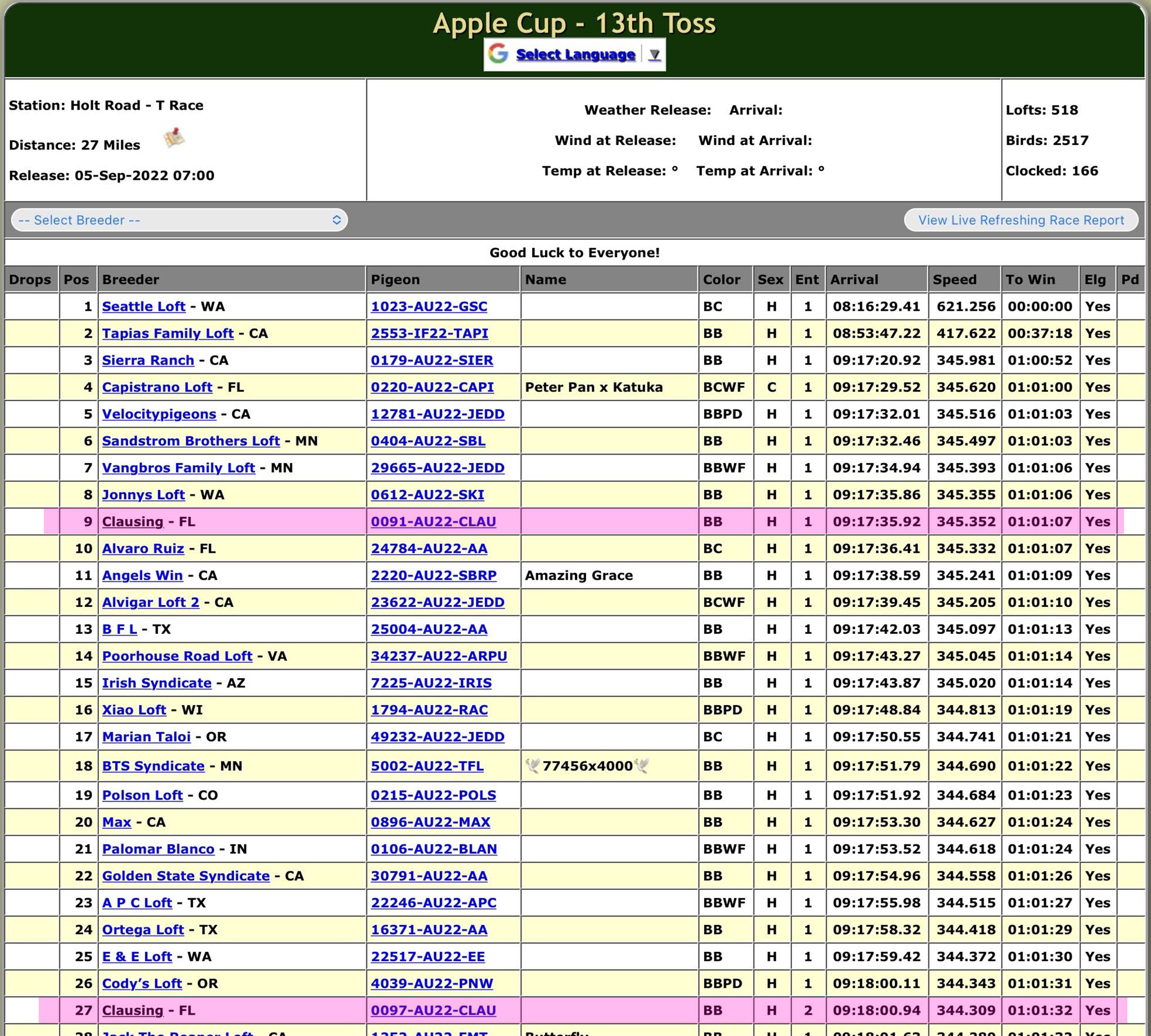
Task: Click the dove icon before 77456x4000
Action: 532,766
